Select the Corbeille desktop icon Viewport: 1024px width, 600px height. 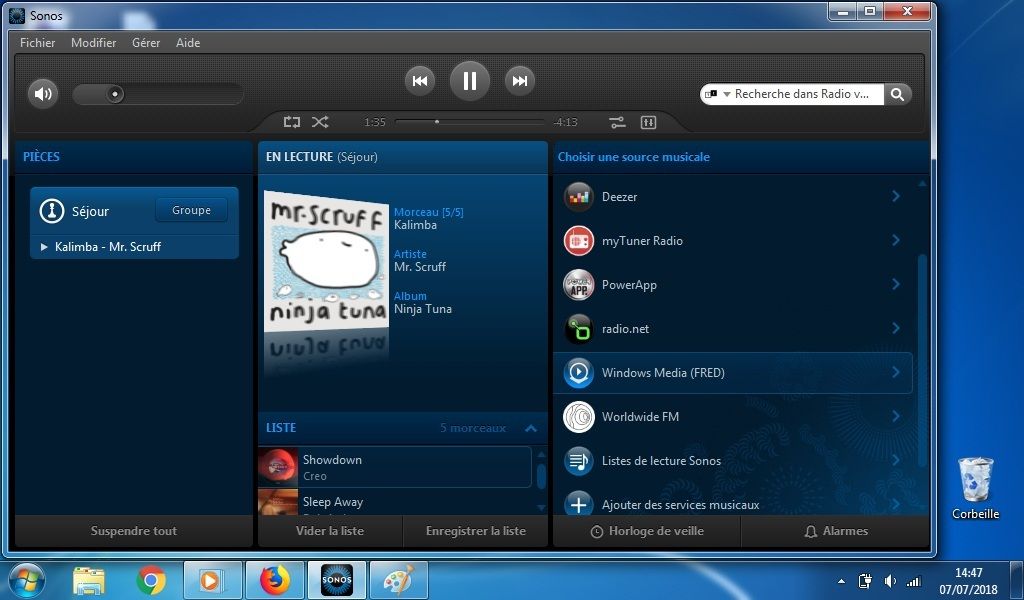(x=976, y=488)
